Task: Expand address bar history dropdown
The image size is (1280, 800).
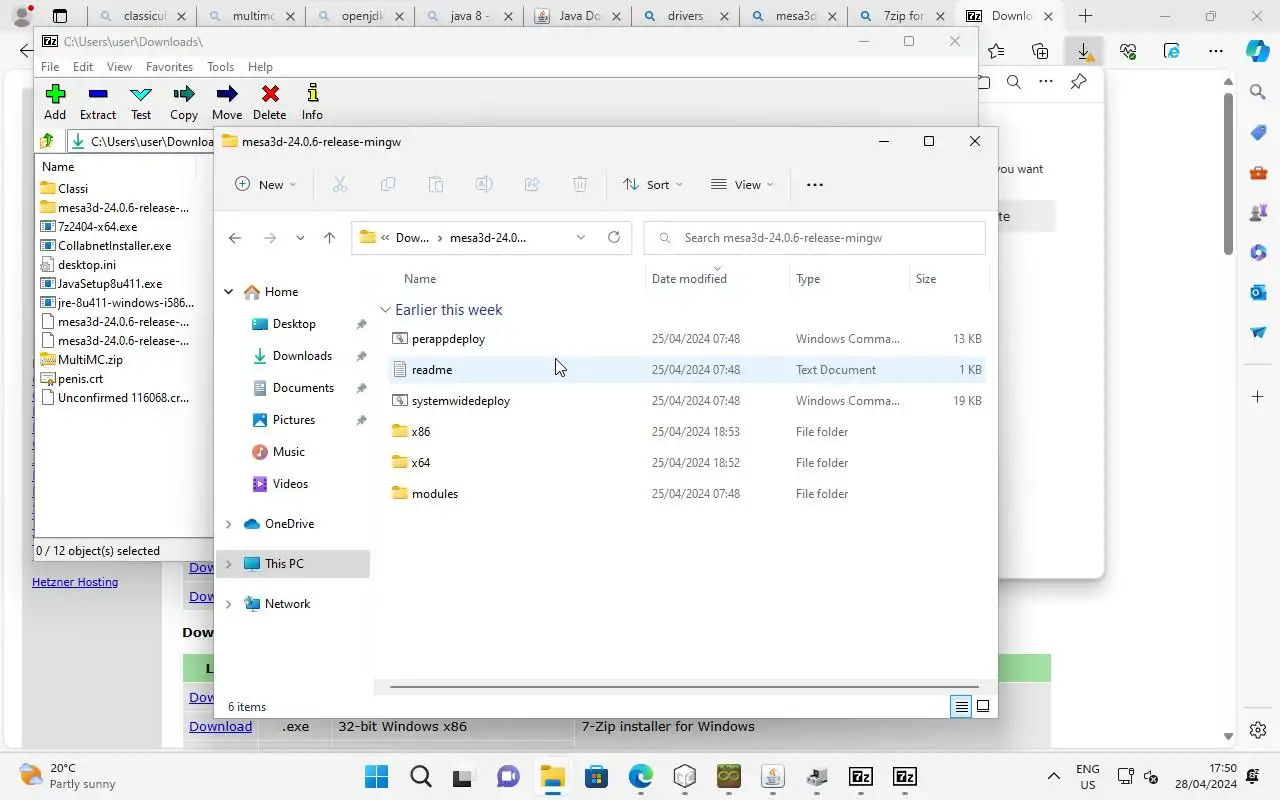Action: (581, 237)
